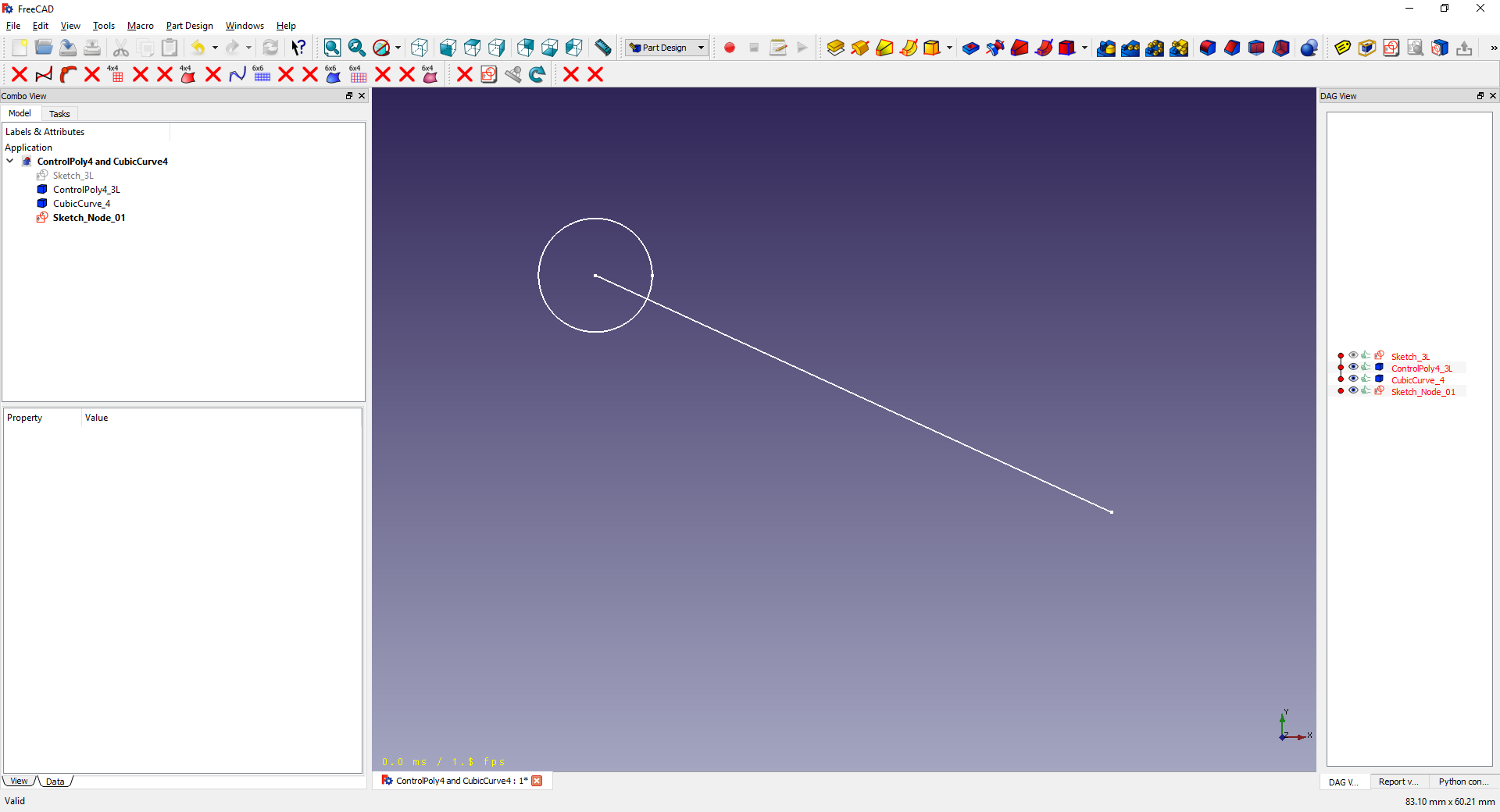This screenshot has width=1500, height=812.
Task: Click the blue curve macro icon
Action: click(x=237, y=74)
